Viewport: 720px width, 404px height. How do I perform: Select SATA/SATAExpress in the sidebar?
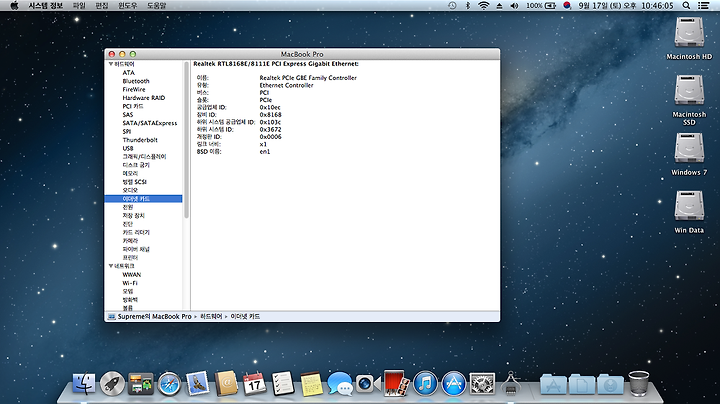(x=150, y=123)
